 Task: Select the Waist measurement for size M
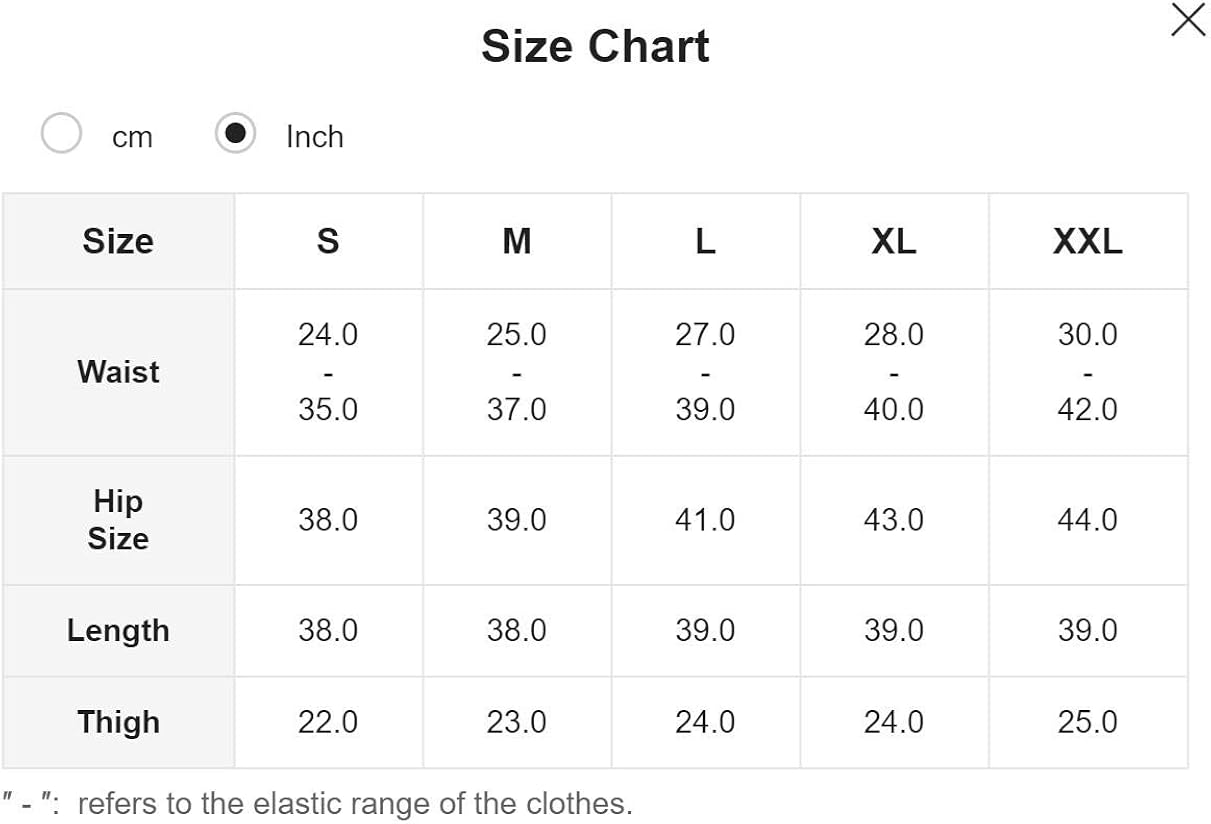click(516, 371)
